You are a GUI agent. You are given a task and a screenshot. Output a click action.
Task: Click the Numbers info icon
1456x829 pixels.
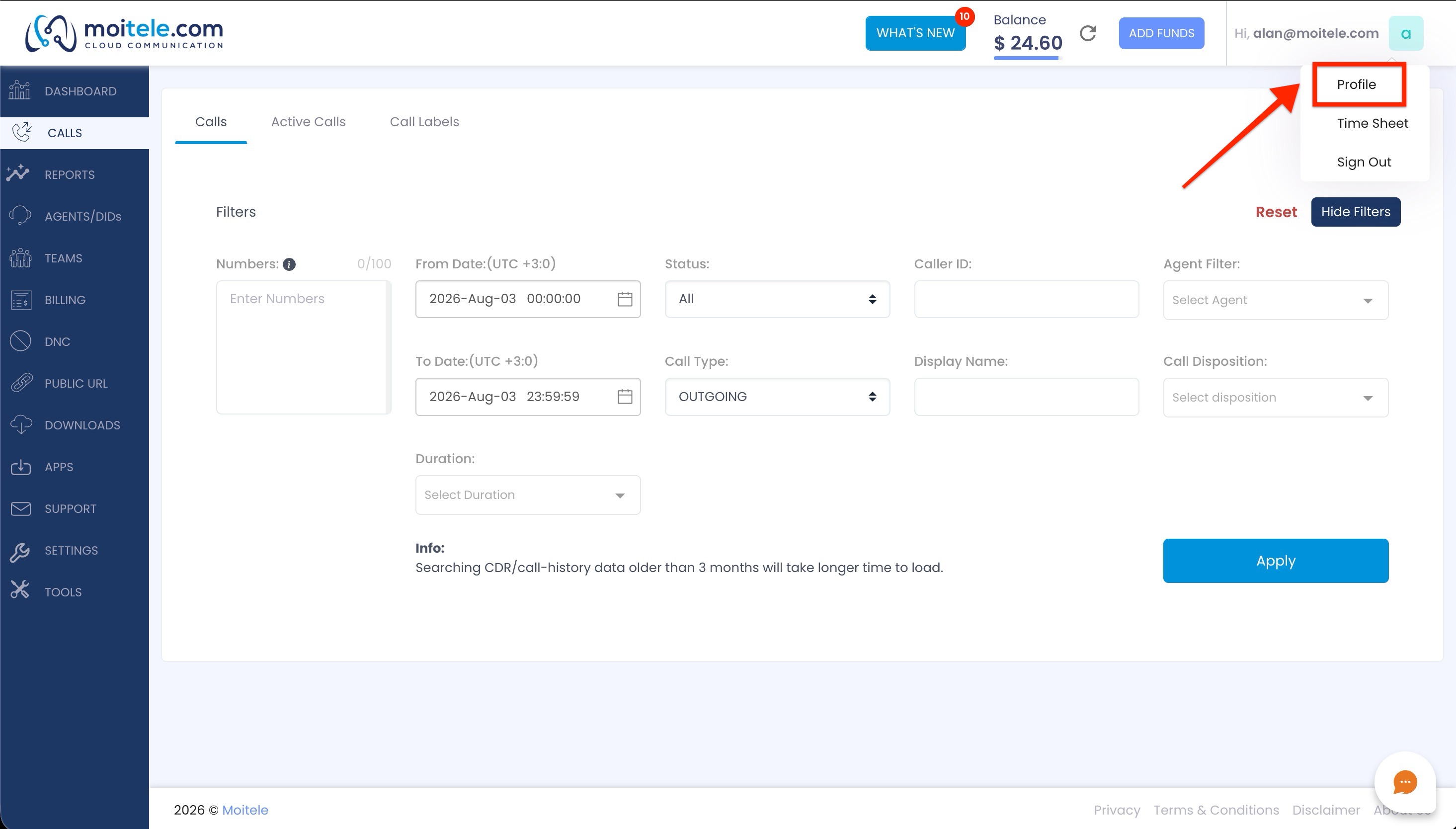289,264
